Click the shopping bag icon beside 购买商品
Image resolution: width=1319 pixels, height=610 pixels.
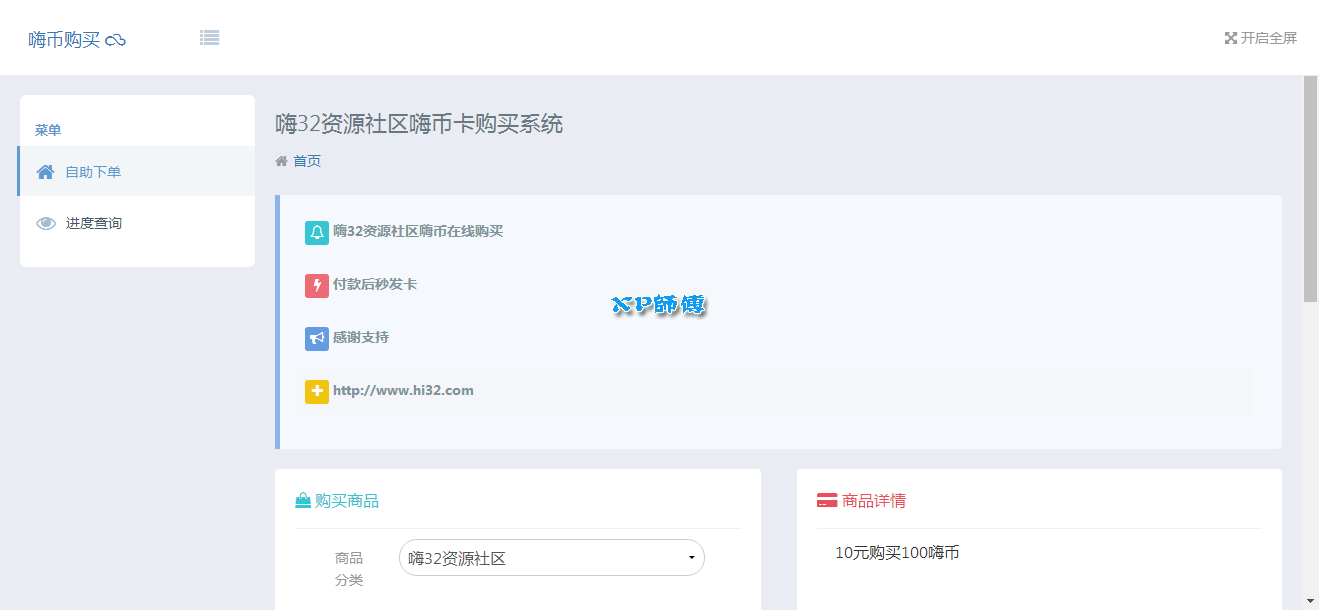[303, 501]
